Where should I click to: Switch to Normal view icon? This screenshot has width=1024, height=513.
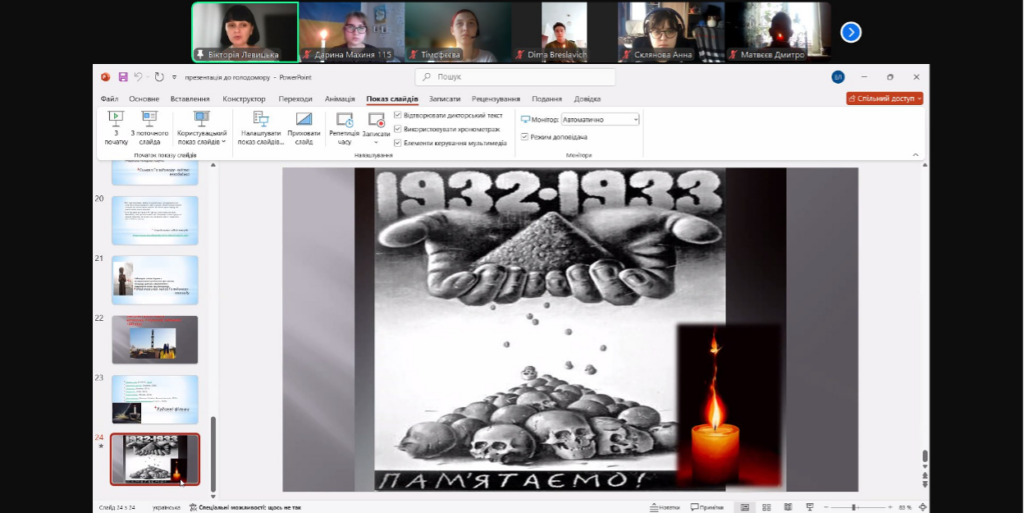[x=744, y=507]
